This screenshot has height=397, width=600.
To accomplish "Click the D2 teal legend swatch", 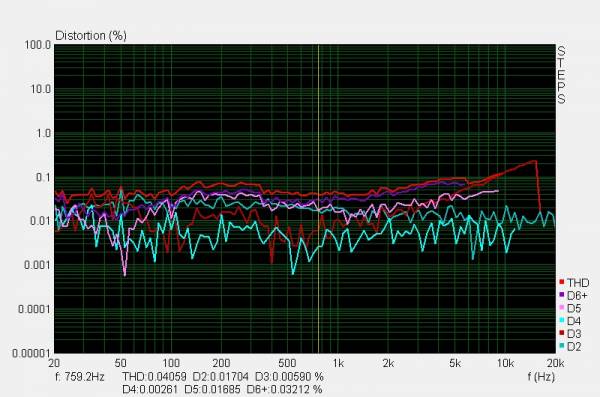I will pos(562,346).
